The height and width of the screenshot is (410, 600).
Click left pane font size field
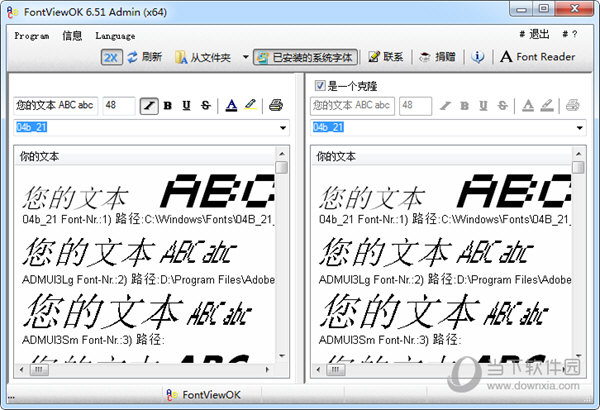(119, 106)
